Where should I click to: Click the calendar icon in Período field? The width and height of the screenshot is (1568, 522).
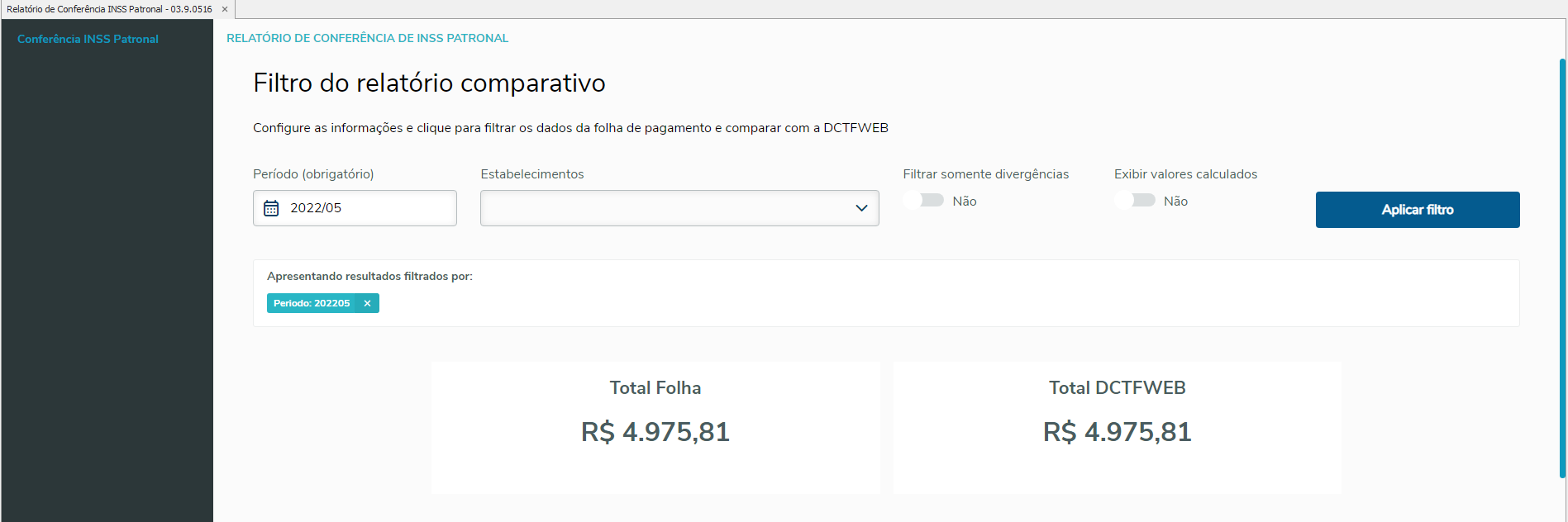(271, 208)
